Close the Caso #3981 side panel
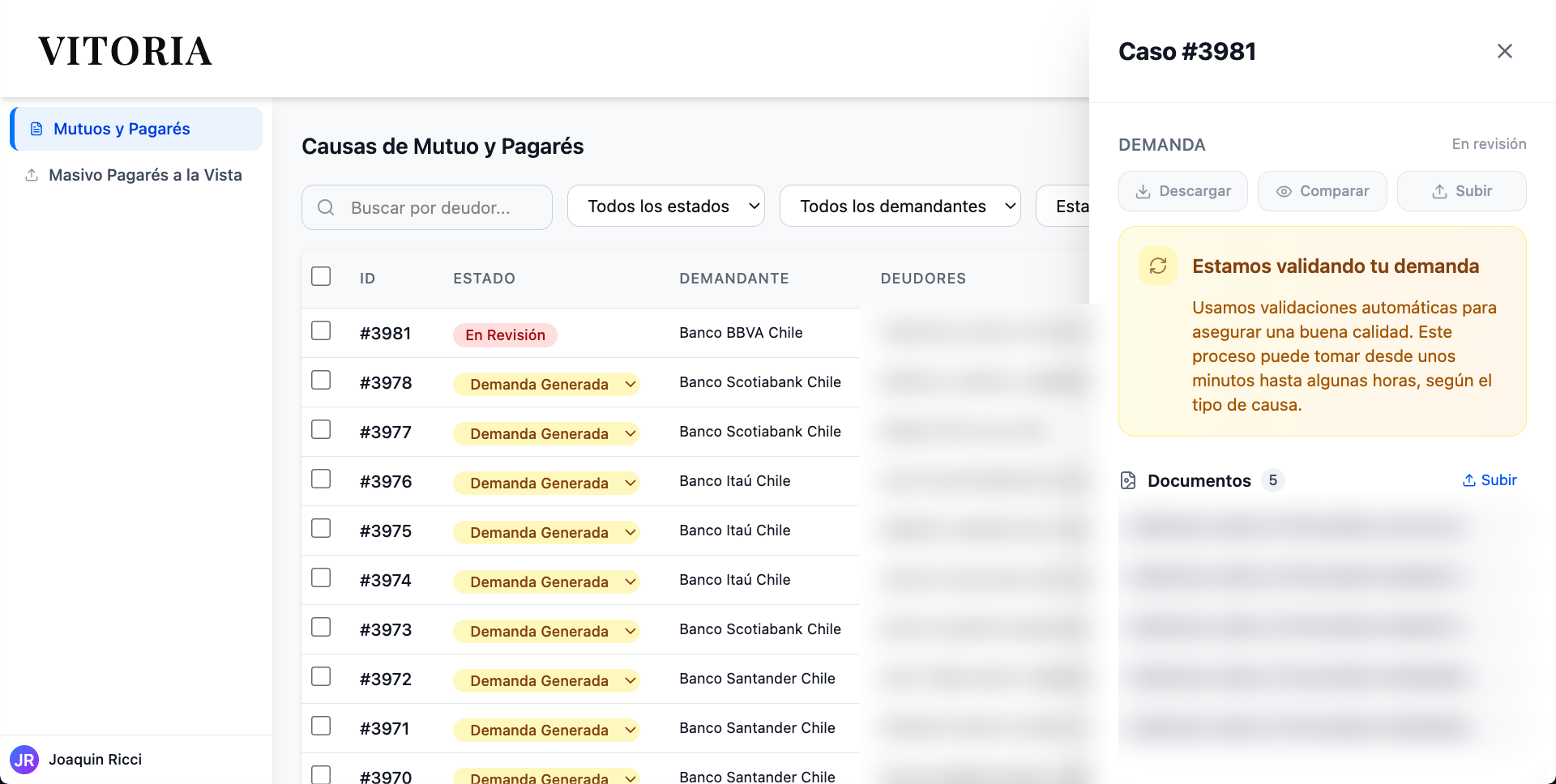The width and height of the screenshot is (1556, 784). [1504, 51]
